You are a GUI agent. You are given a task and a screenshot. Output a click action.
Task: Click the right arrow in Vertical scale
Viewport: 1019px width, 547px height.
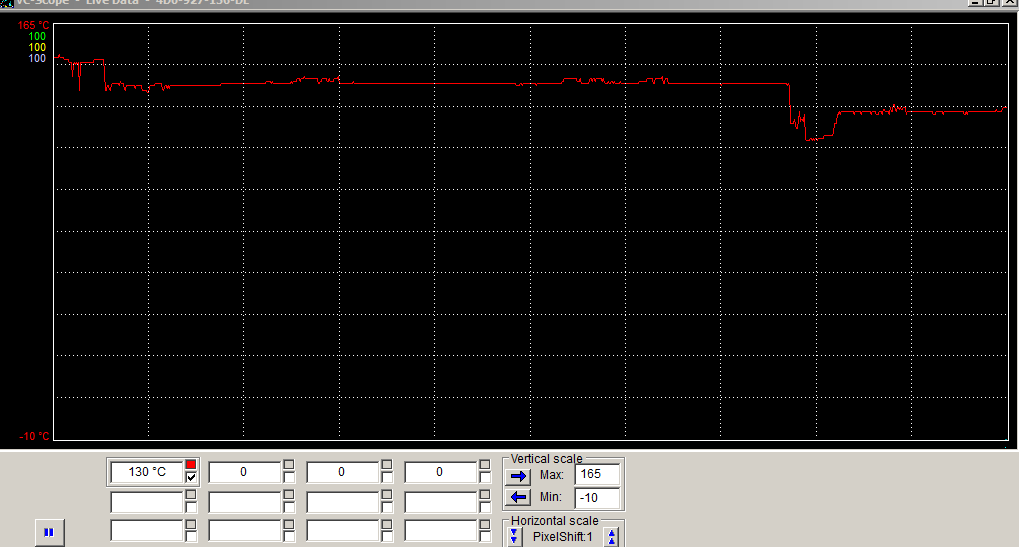click(x=518, y=476)
